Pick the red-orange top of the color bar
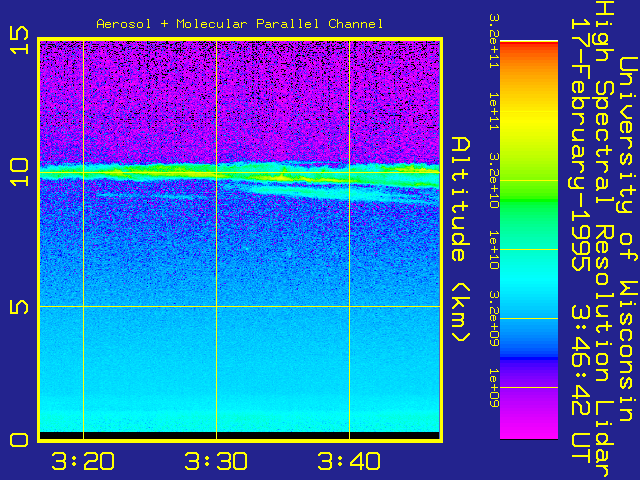The image size is (640, 480). (x=529, y=49)
